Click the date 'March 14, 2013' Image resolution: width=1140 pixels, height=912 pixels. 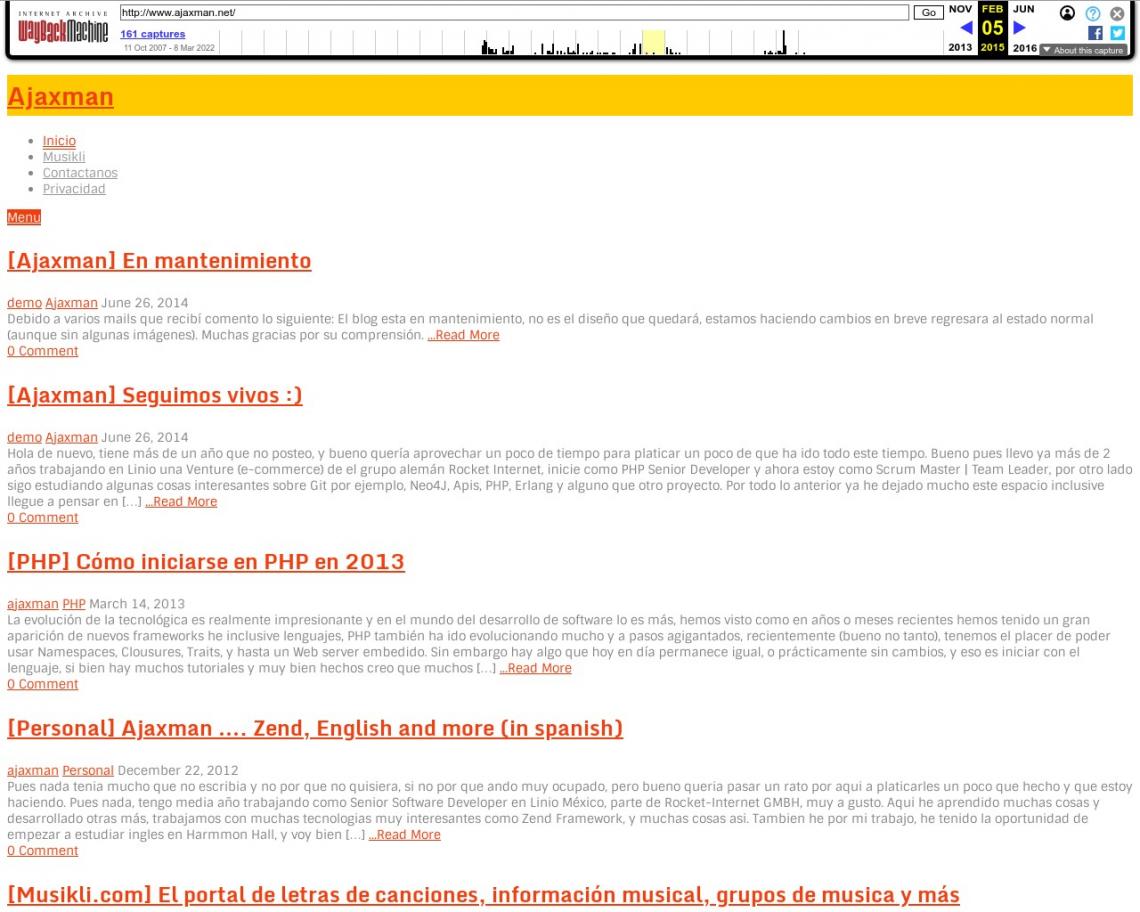coord(137,604)
